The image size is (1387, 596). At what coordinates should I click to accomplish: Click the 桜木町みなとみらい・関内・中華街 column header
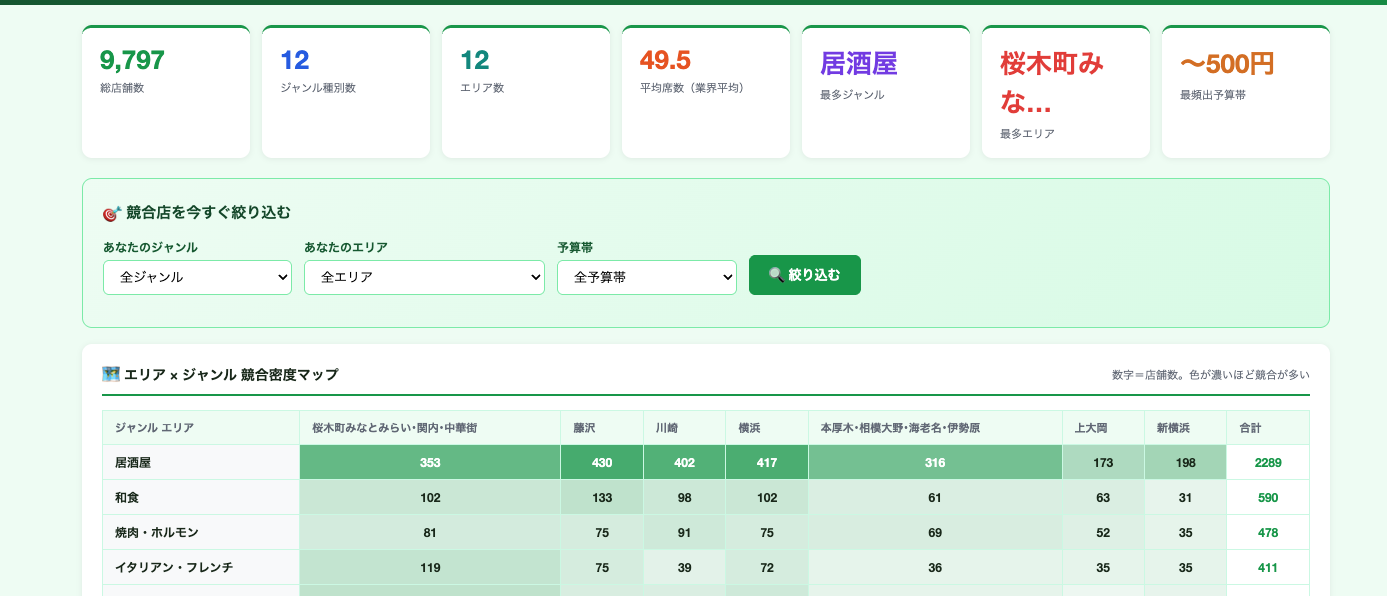[x=430, y=428]
